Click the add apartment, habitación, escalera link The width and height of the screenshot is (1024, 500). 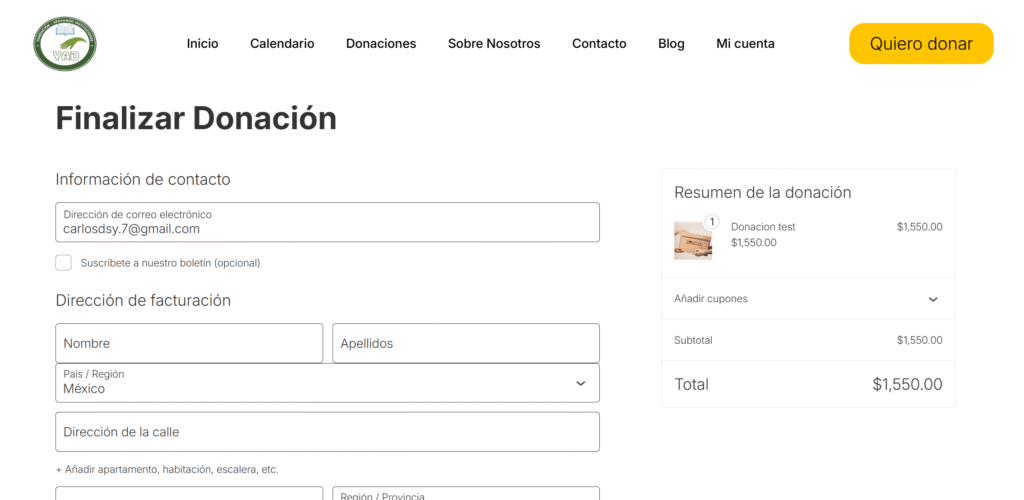167,469
